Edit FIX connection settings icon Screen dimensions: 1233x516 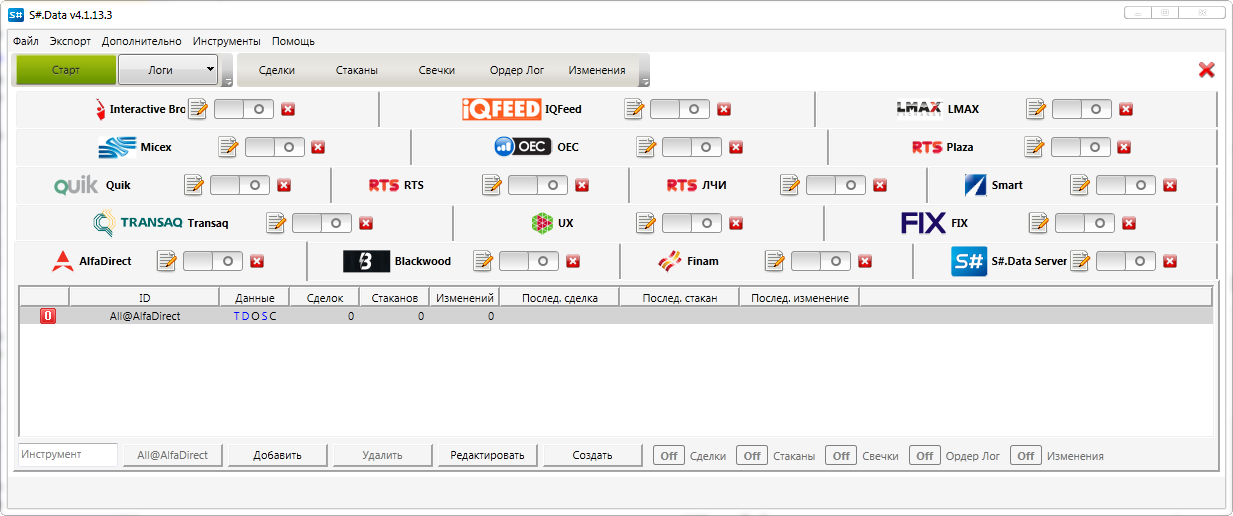[1039, 223]
